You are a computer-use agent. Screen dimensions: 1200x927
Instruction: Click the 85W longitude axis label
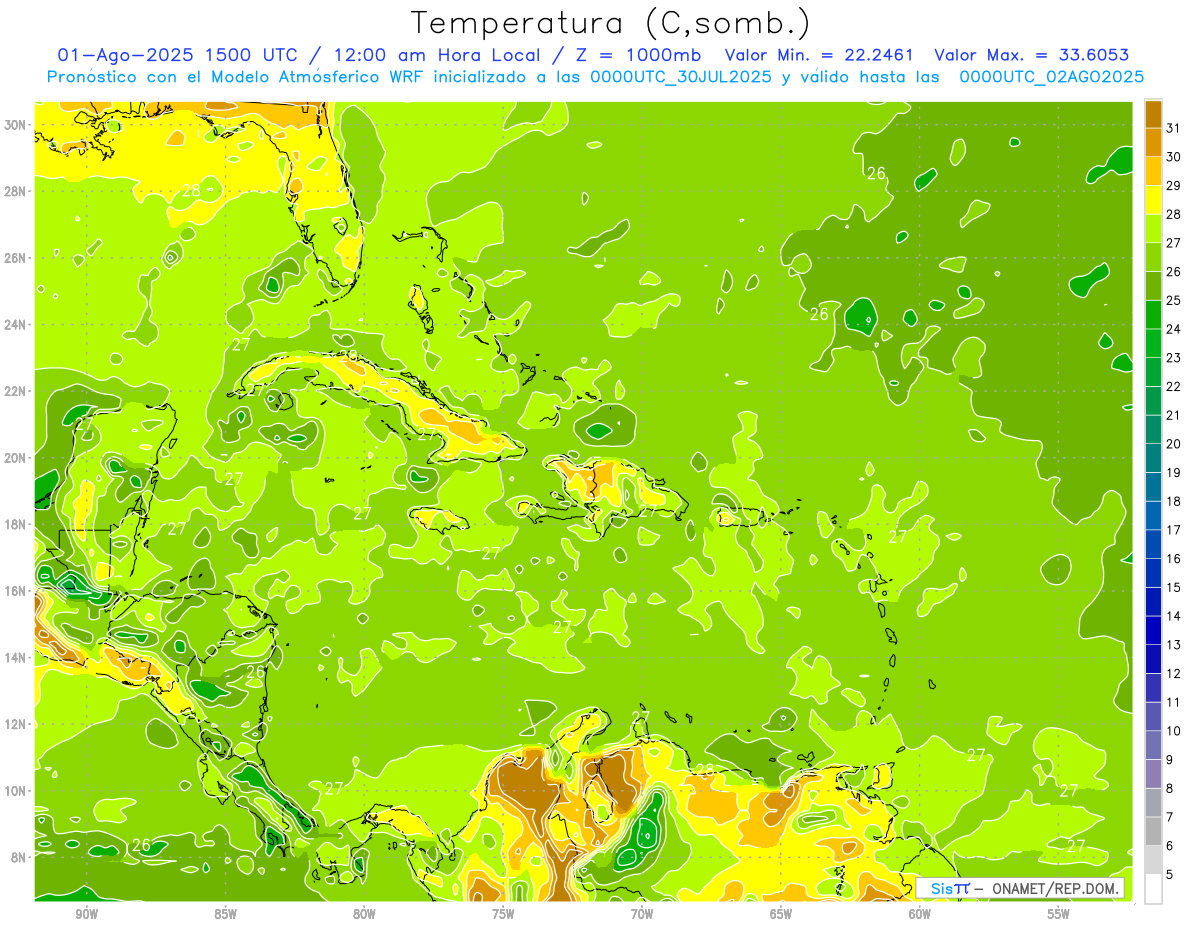coord(225,914)
